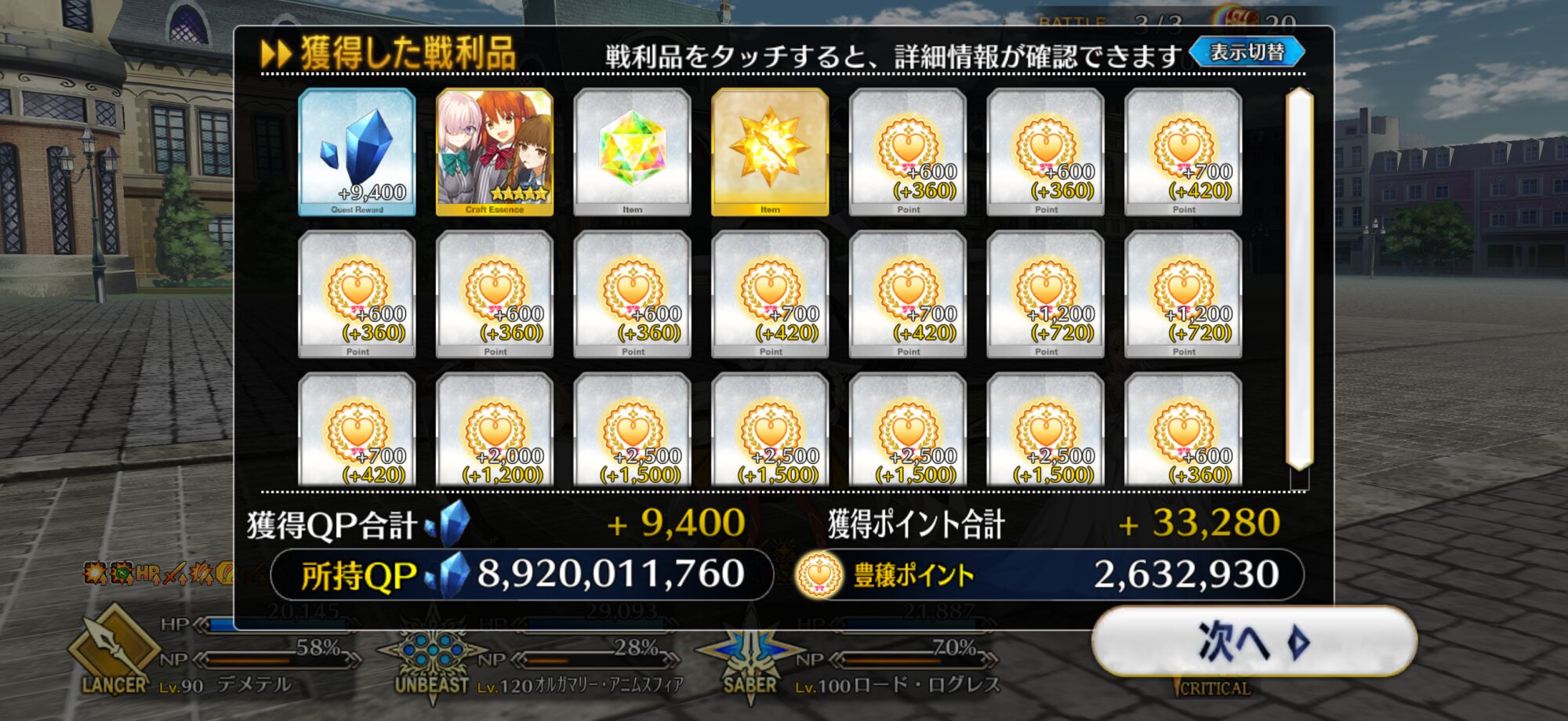
Task: Toggle display with the 表示切替 button
Action: [x=1247, y=53]
